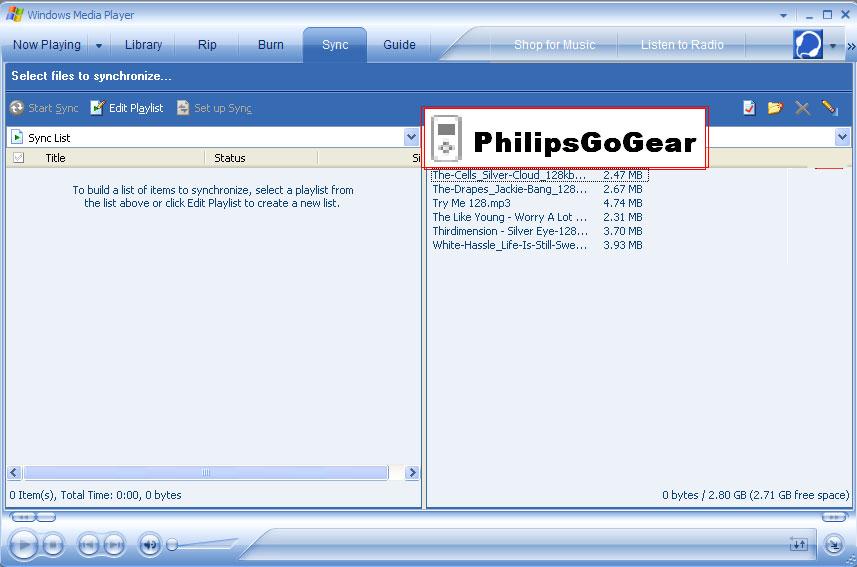This screenshot has width=857, height=567.
Task: Open Edit Playlist from the toolbar
Action: [127, 108]
